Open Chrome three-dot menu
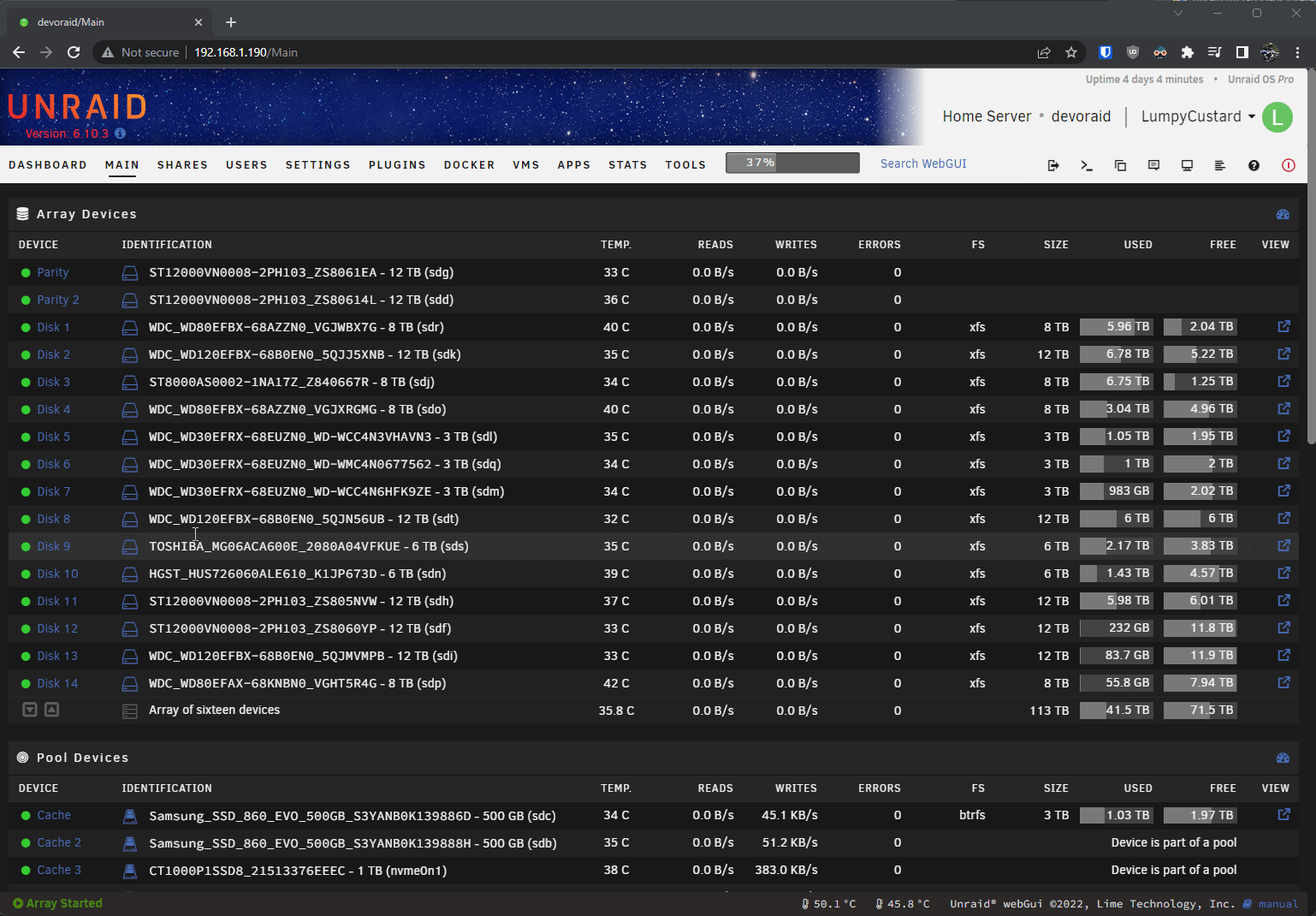This screenshot has width=1316, height=916. click(x=1298, y=52)
